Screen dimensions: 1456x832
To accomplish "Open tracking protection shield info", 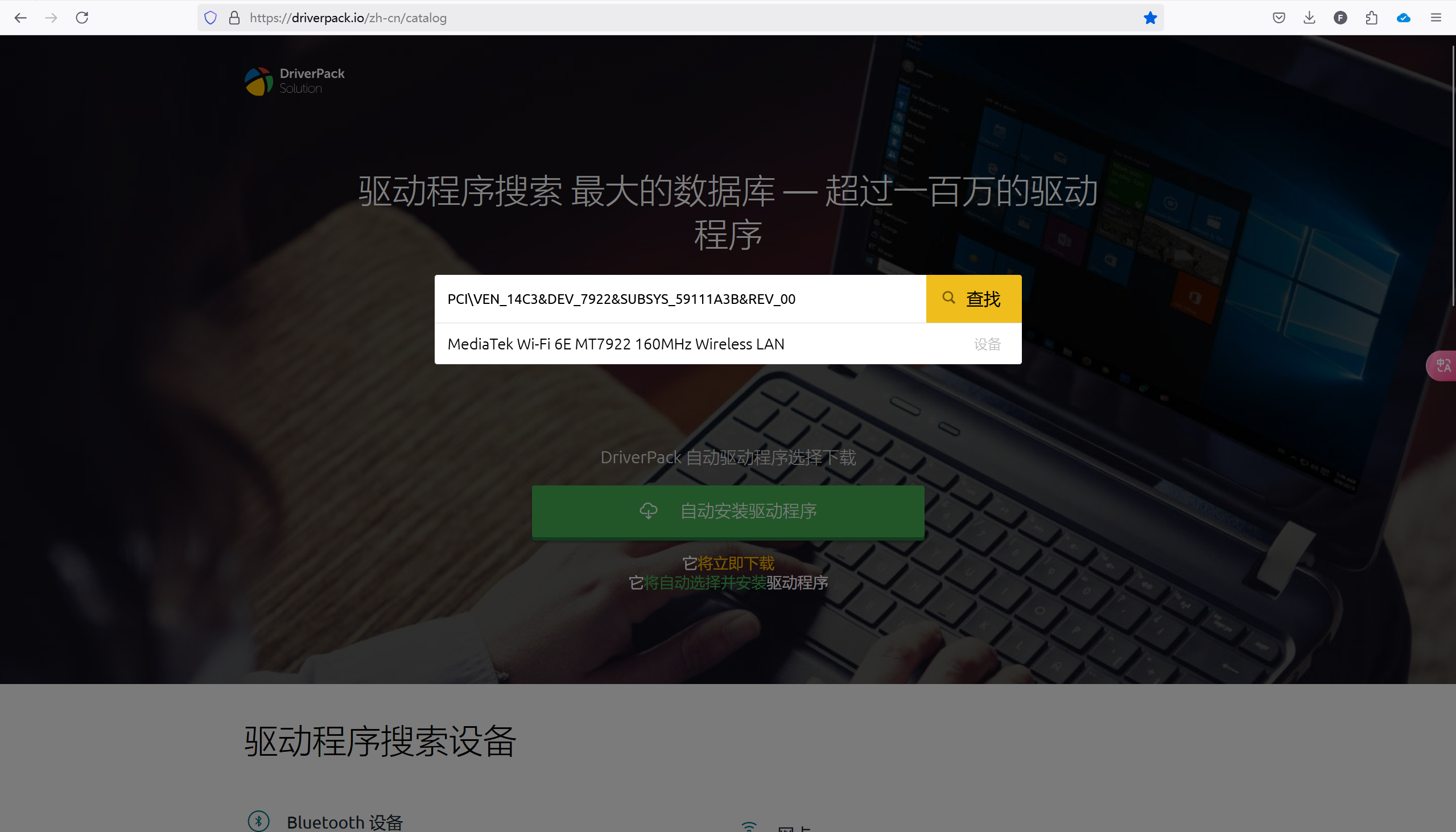I will (211, 18).
